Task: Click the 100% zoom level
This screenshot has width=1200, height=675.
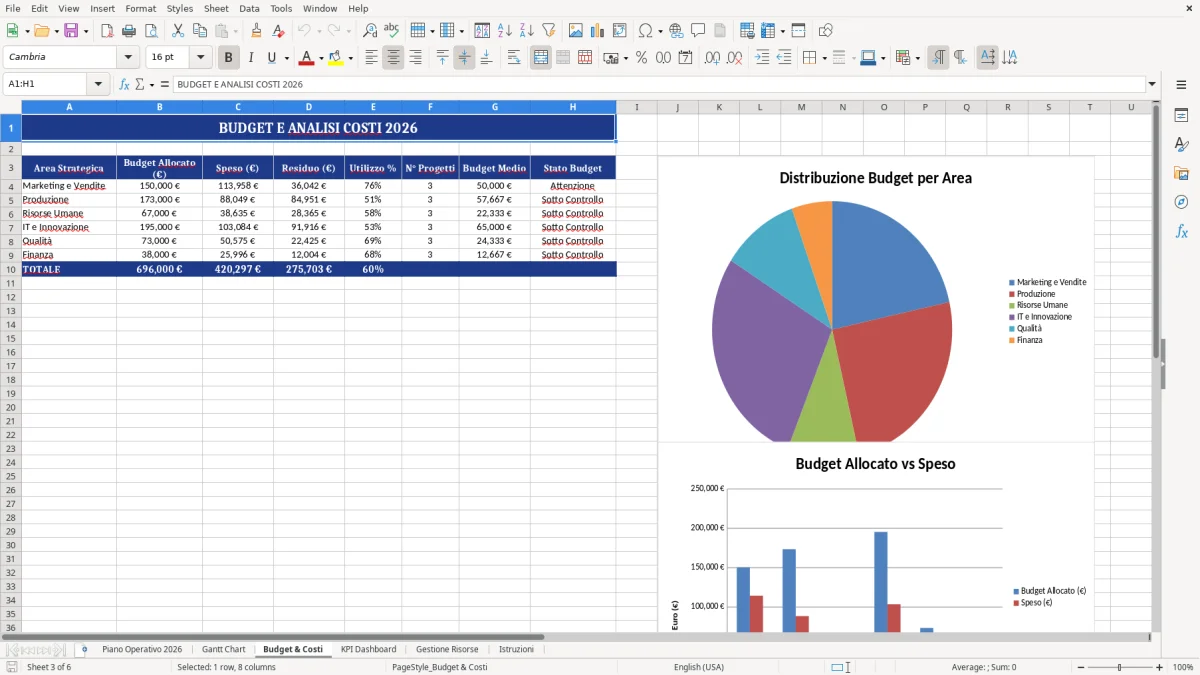Action: point(1183,667)
